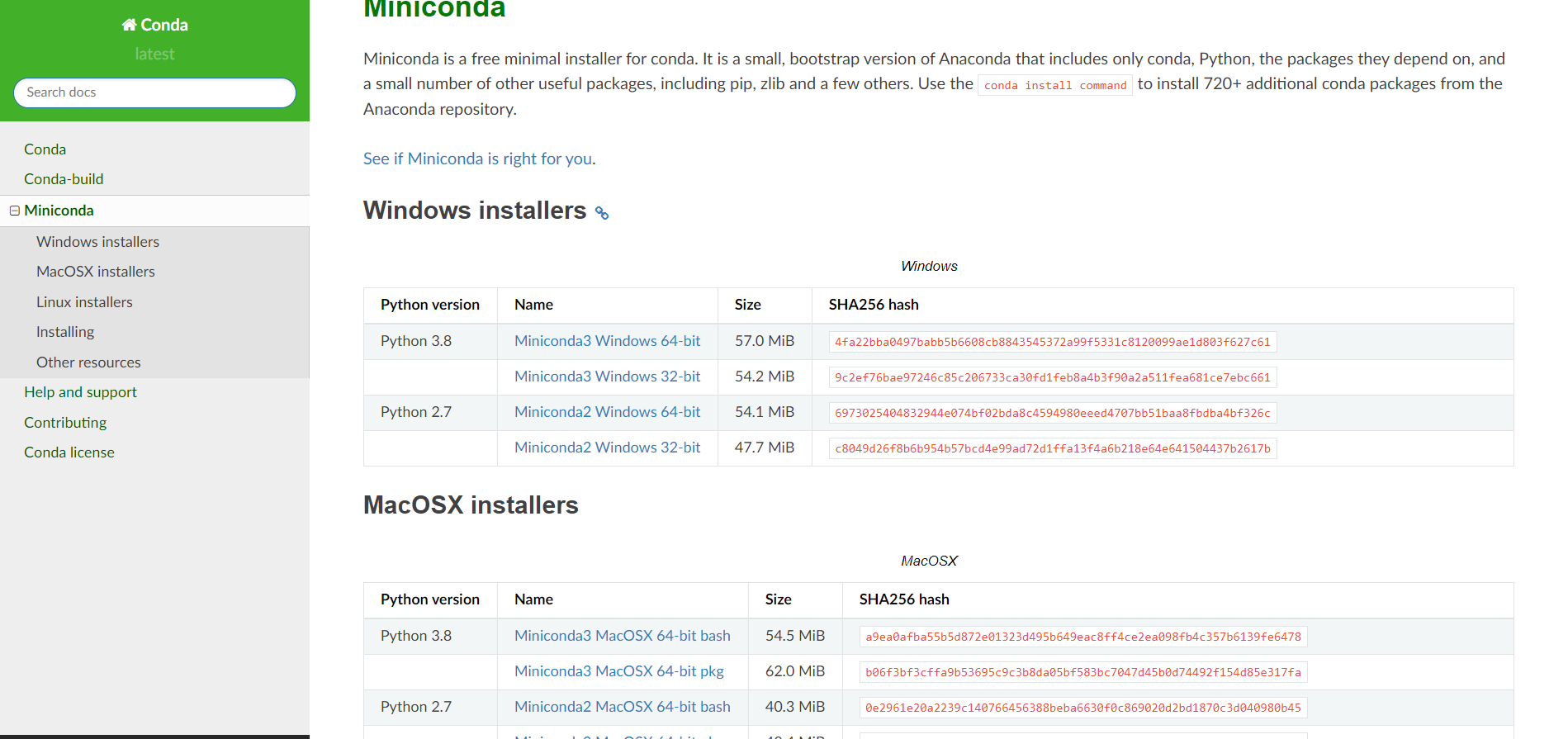Click the Windows installers heading
The height and width of the screenshot is (739, 1568).
click(x=475, y=211)
